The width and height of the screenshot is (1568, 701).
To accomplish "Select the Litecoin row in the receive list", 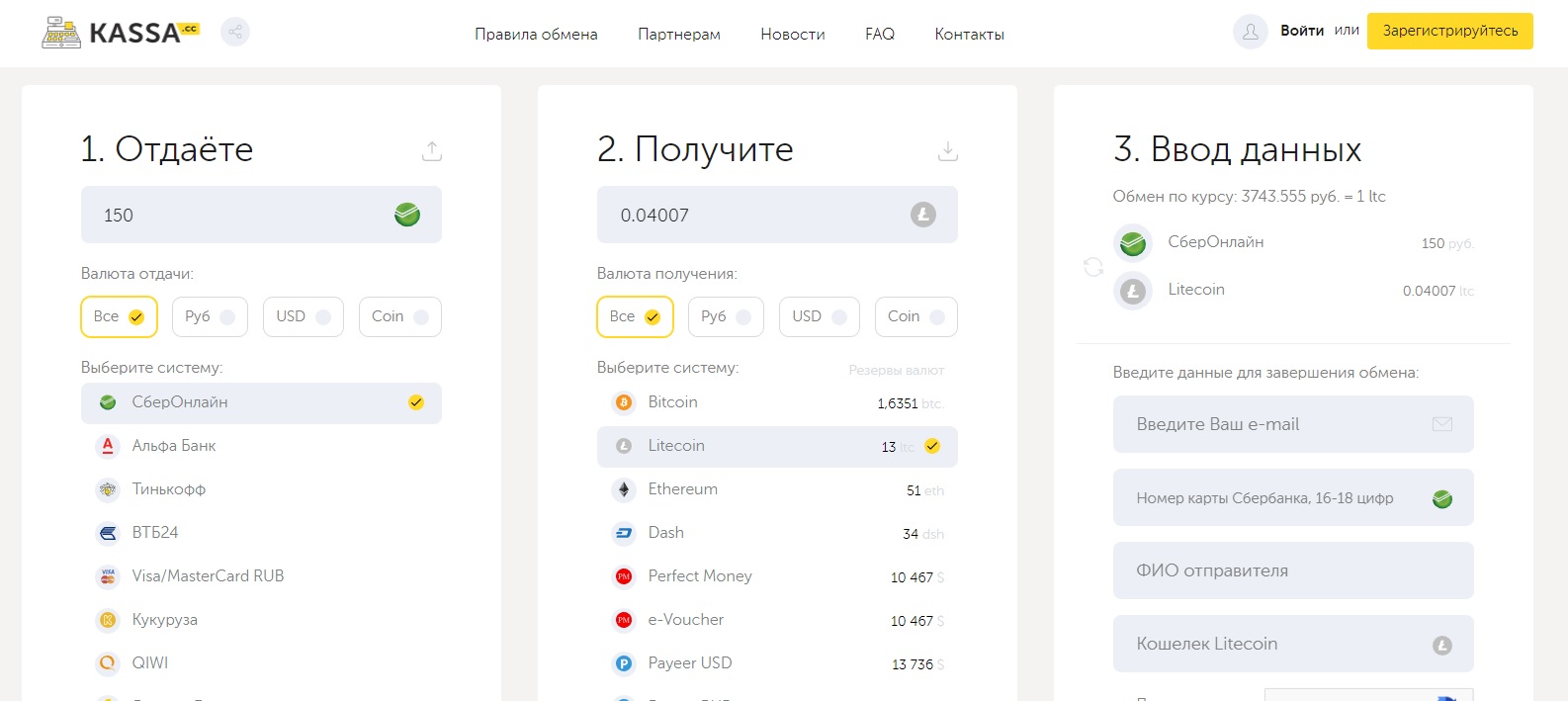I will (777, 447).
